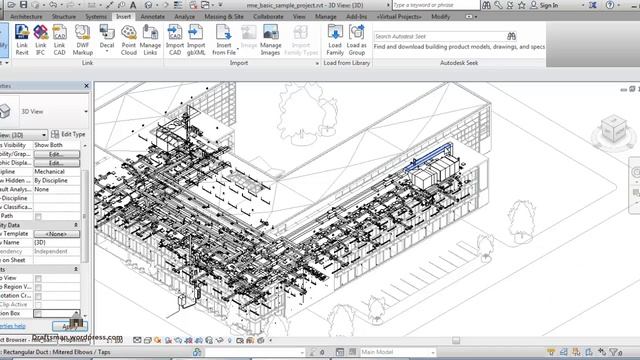Viewport: 640px width, 360px height.
Task: Toggle the Crop View checkbox
Action: [38, 278]
